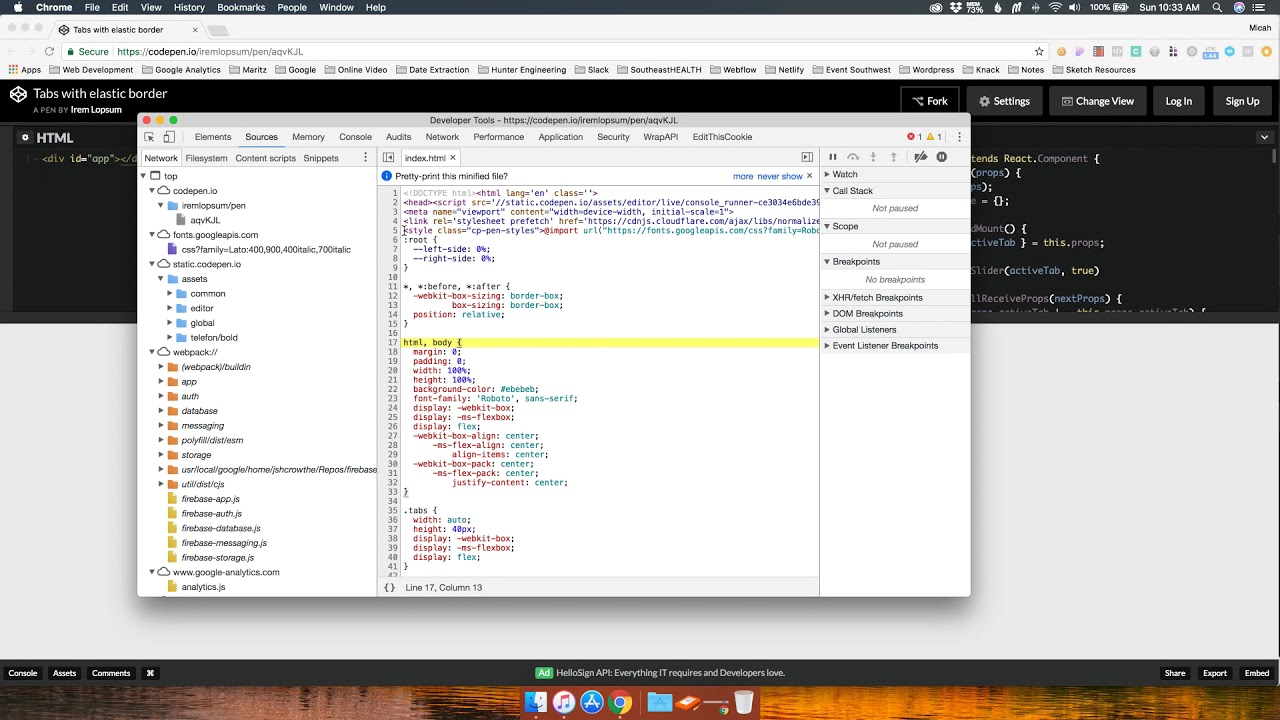Open the Bookmarks menu in menu bar
The width and height of the screenshot is (1280, 720).
[x=241, y=8]
